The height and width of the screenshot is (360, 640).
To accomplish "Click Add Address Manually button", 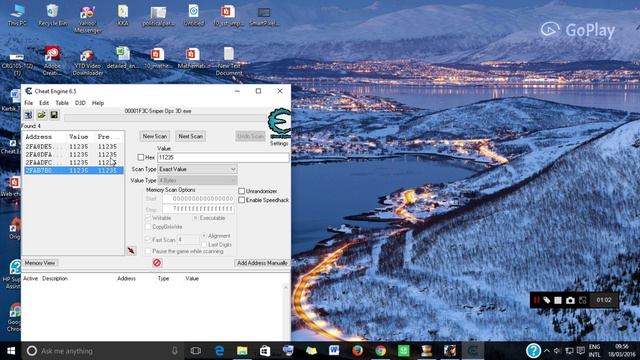I will tap(262, 263).
